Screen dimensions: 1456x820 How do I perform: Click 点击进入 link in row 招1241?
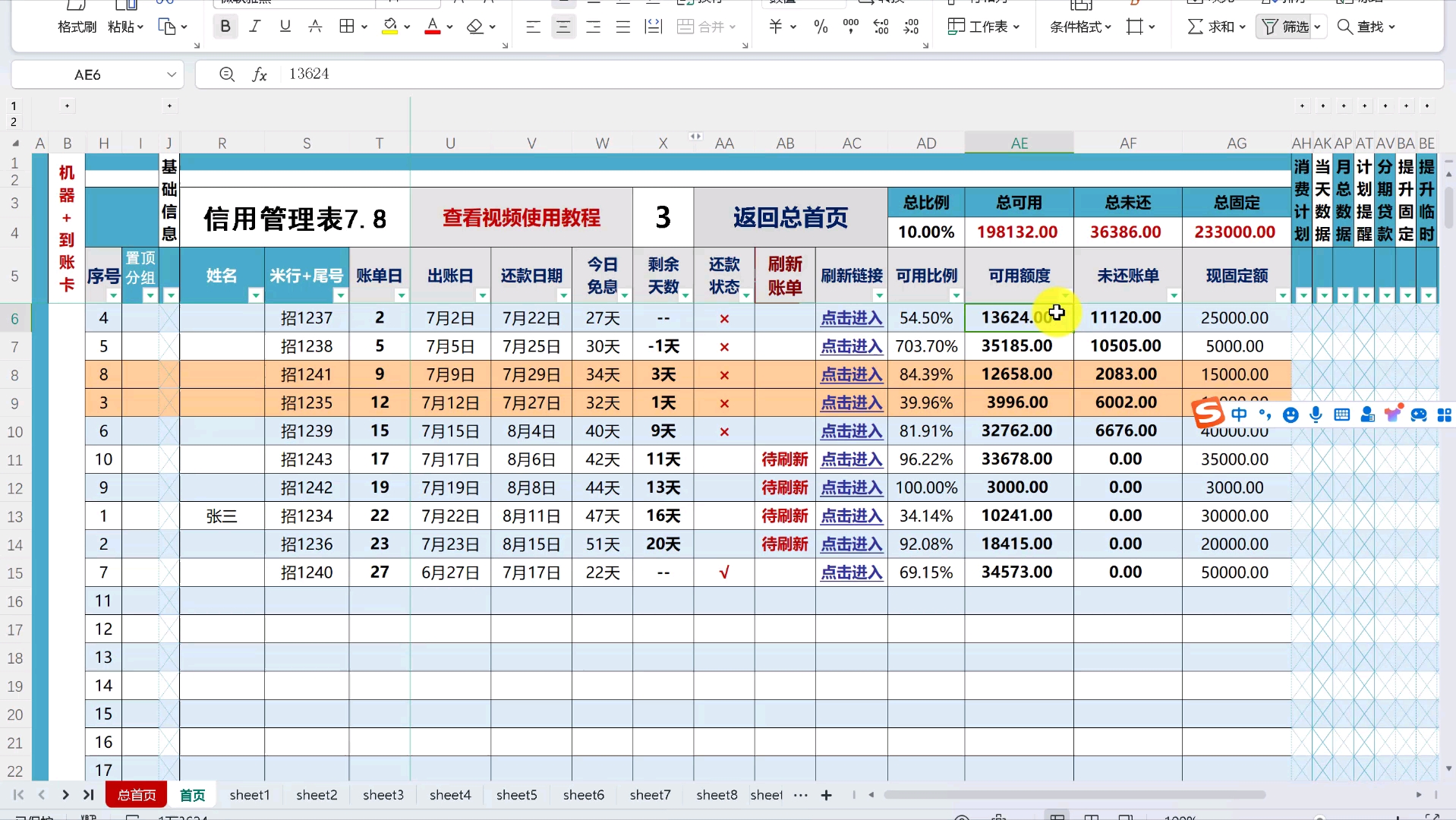(852, 374)
